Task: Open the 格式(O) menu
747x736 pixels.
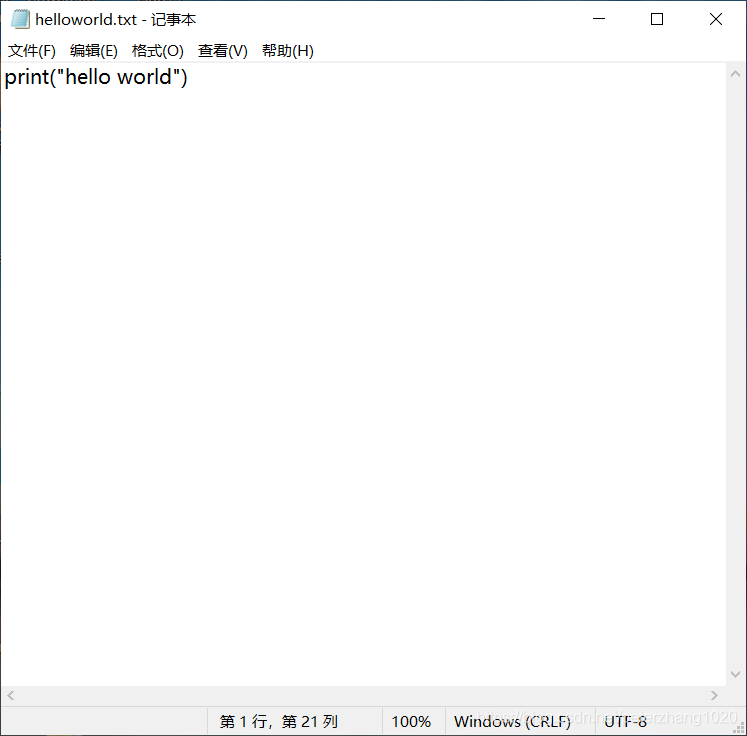Action: [157, 50]
